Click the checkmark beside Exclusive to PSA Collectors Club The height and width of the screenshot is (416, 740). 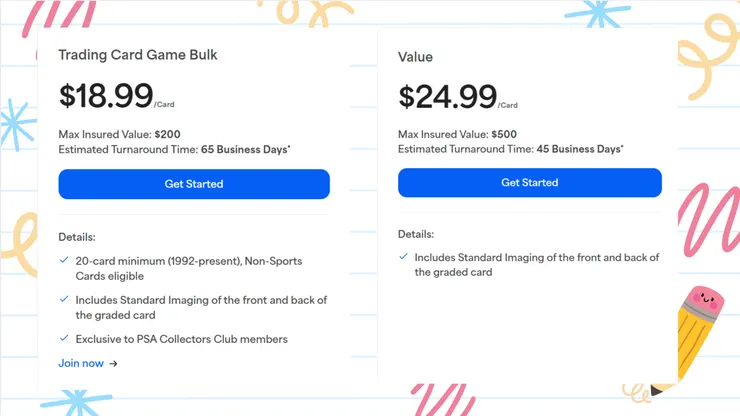click(64, 339)
